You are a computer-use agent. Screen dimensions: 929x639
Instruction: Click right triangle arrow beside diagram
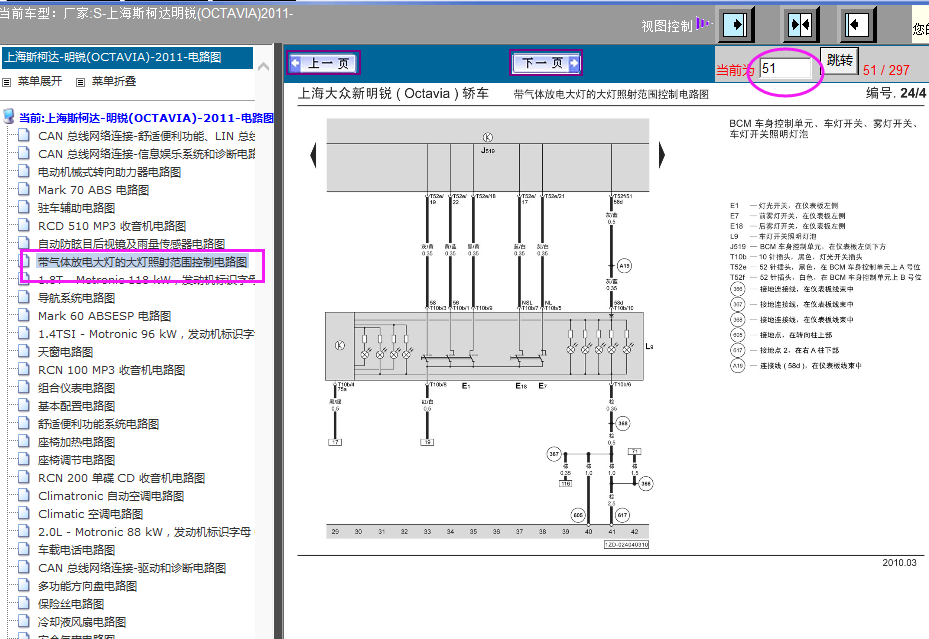662,156
